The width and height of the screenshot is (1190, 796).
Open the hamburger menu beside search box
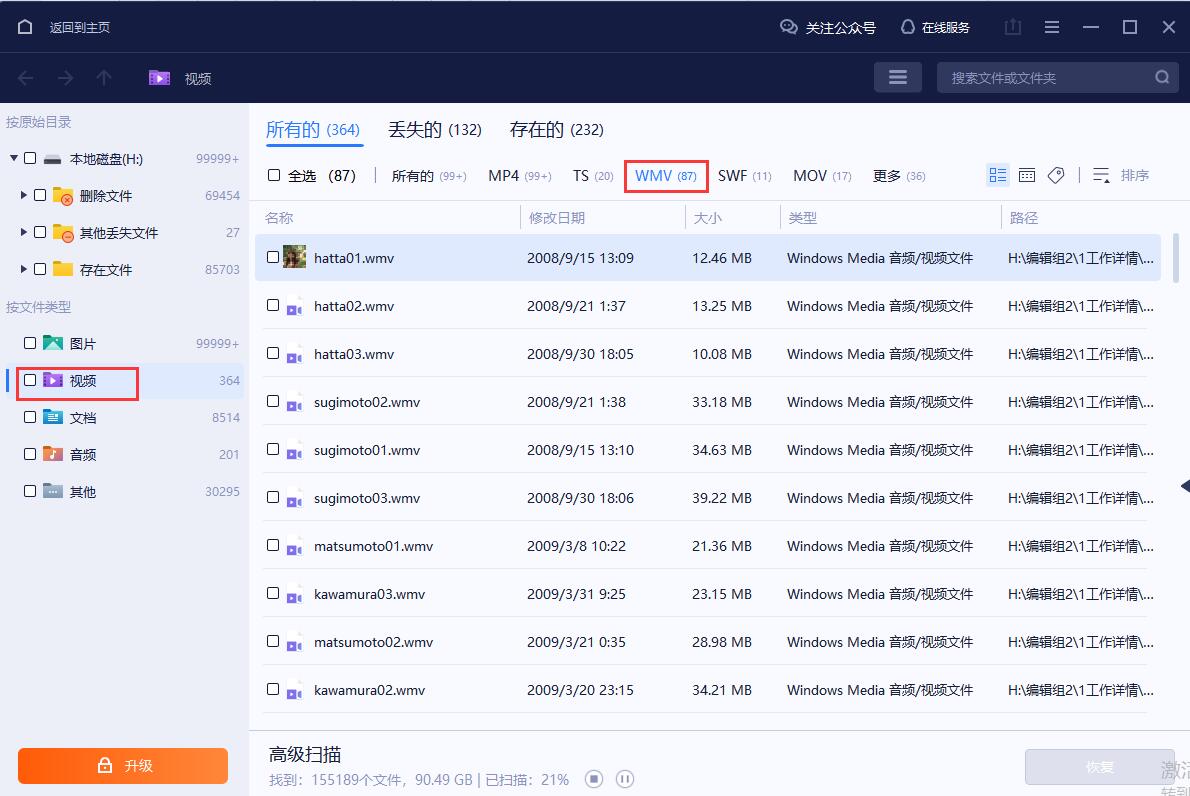click(897, 76)
